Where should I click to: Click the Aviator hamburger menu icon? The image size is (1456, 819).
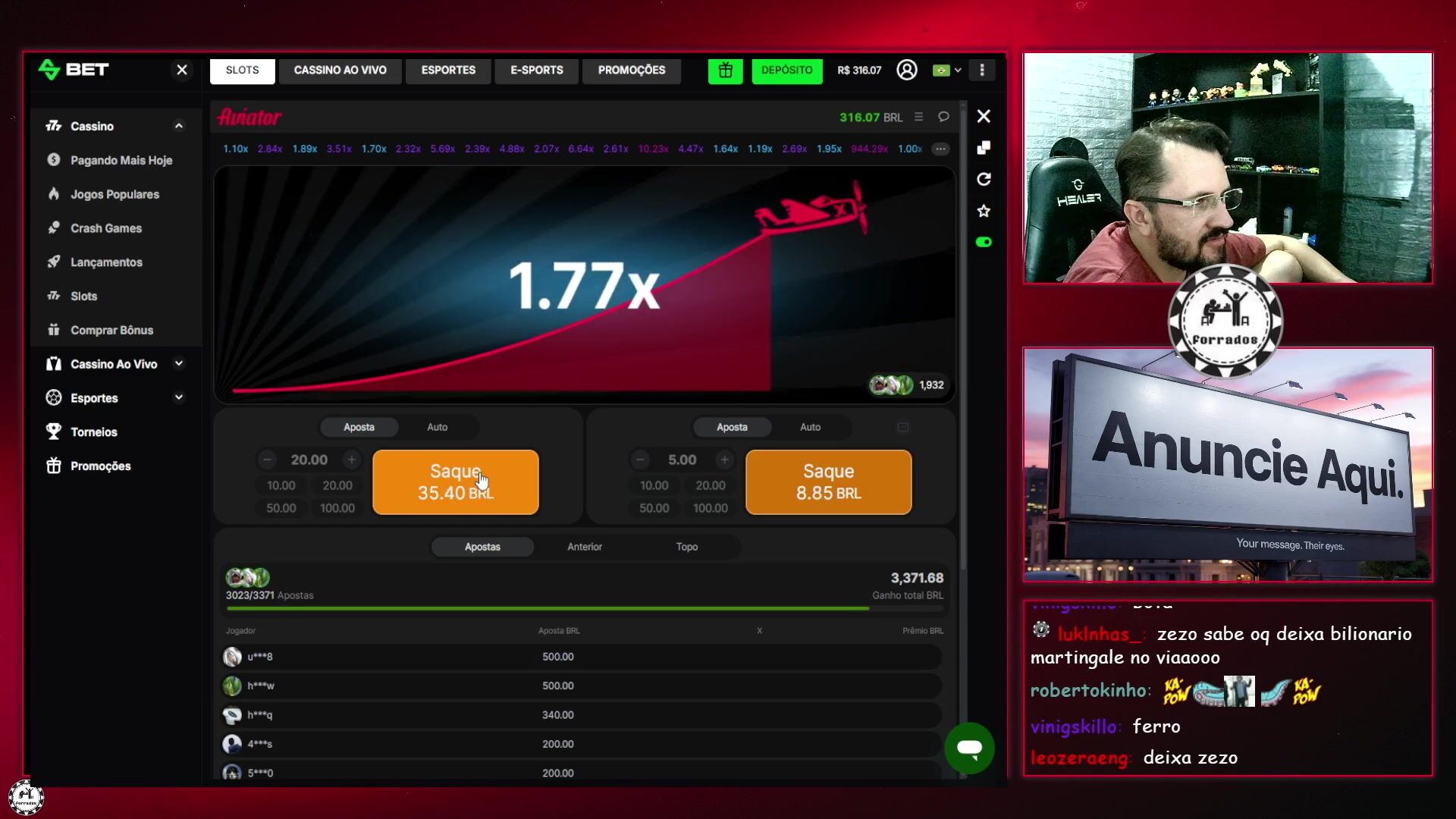(x=918, y=117)
